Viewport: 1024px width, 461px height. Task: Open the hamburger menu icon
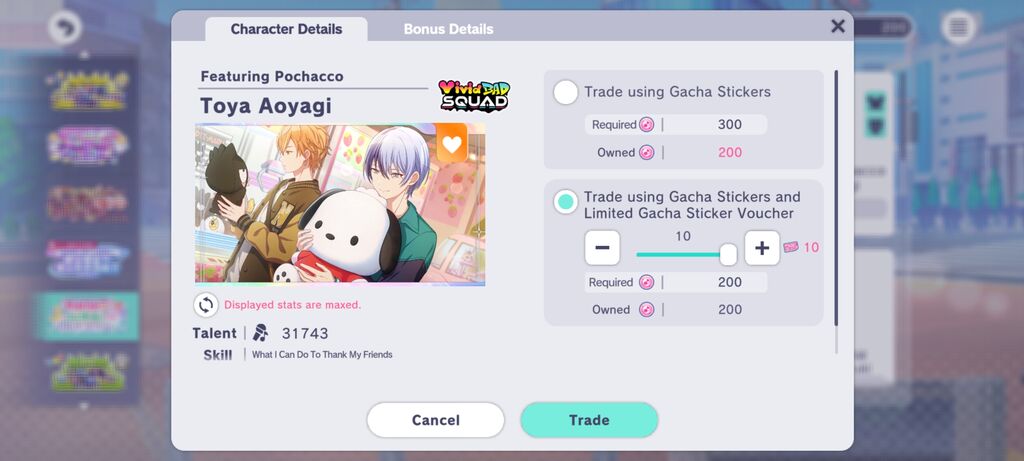click(x=958, y=27)
